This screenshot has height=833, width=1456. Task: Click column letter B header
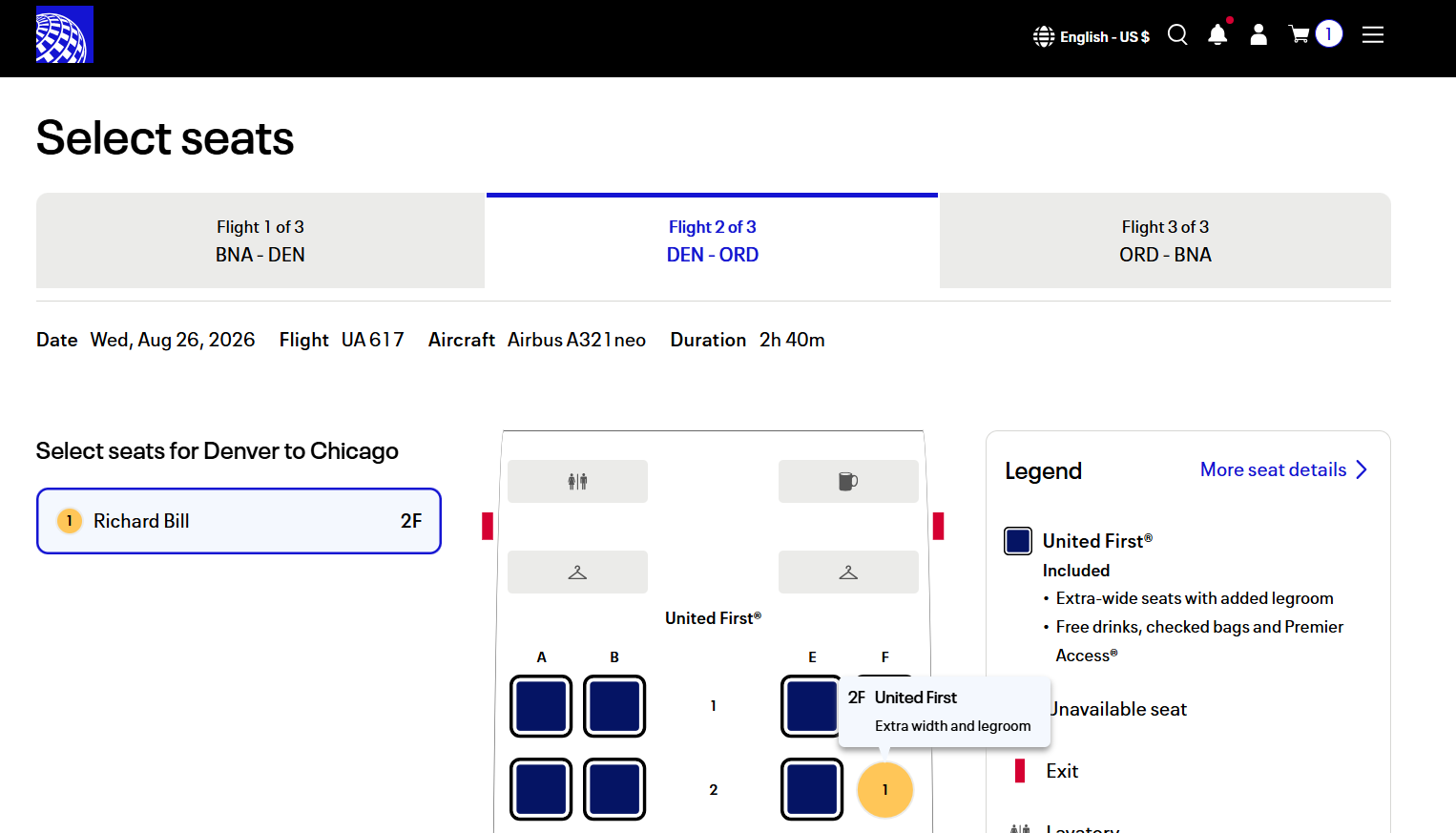pos(614,656)
